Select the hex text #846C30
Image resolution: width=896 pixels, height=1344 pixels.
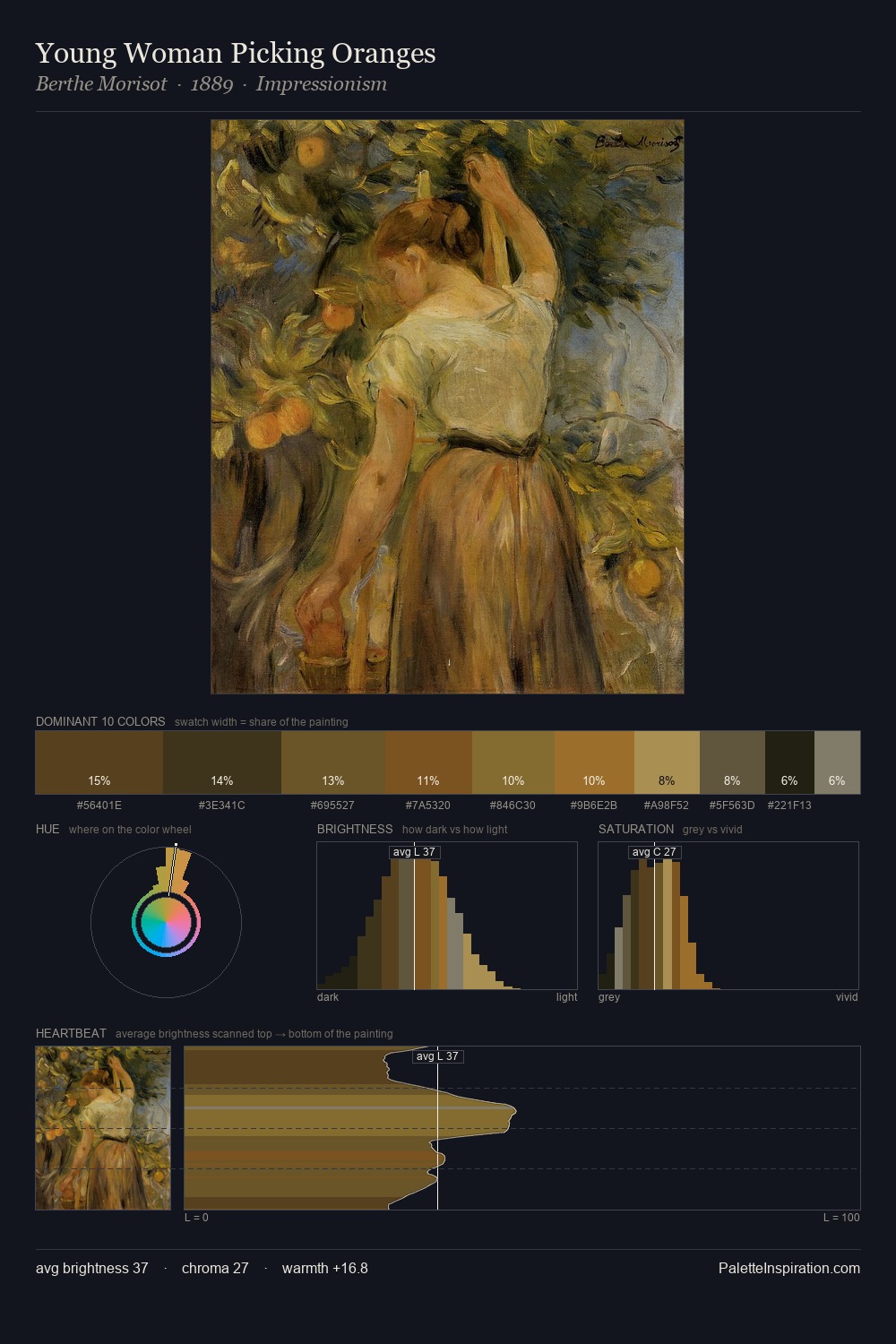click(513, 806)
